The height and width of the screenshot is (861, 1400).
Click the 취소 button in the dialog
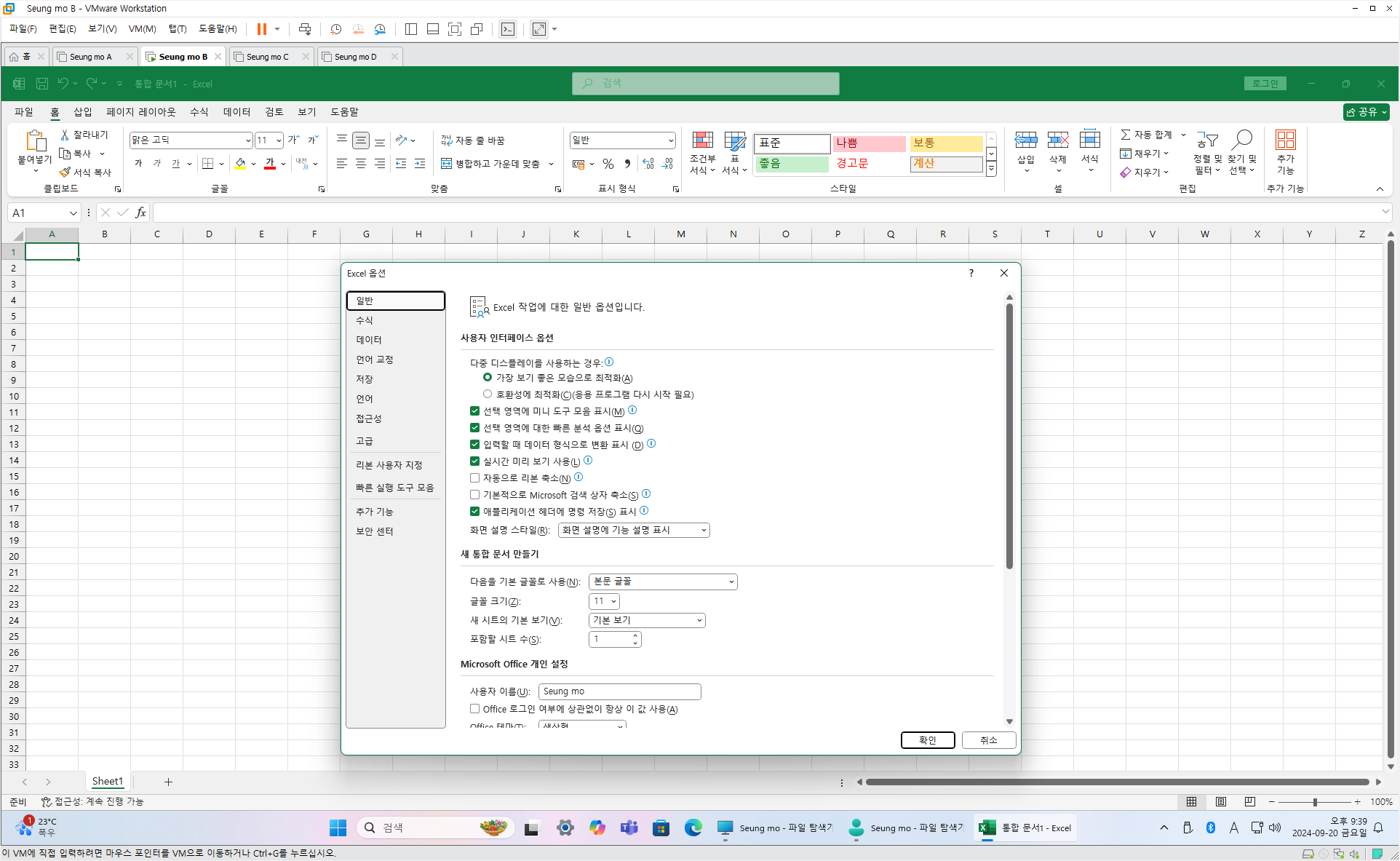coord(988,740)
